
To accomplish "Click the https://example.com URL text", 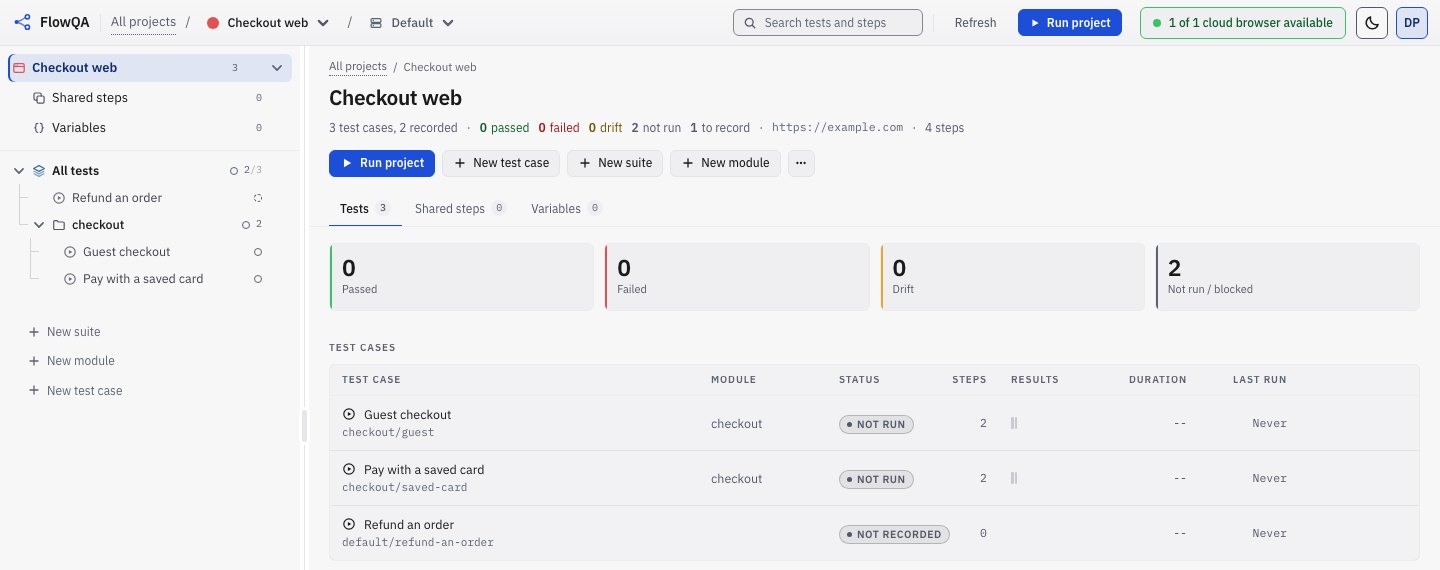I will (837, 128).
